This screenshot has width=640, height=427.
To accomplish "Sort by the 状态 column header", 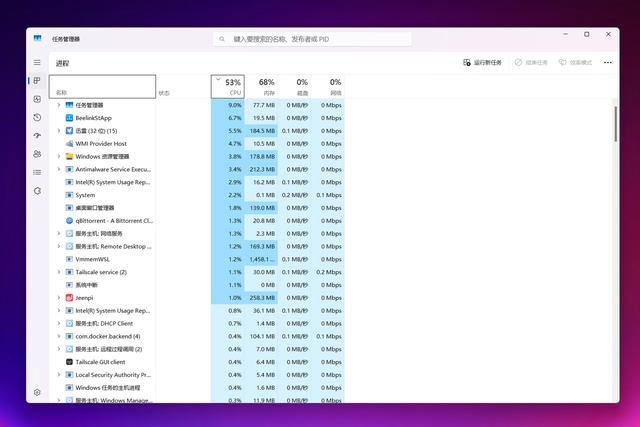I will [183, 87].
